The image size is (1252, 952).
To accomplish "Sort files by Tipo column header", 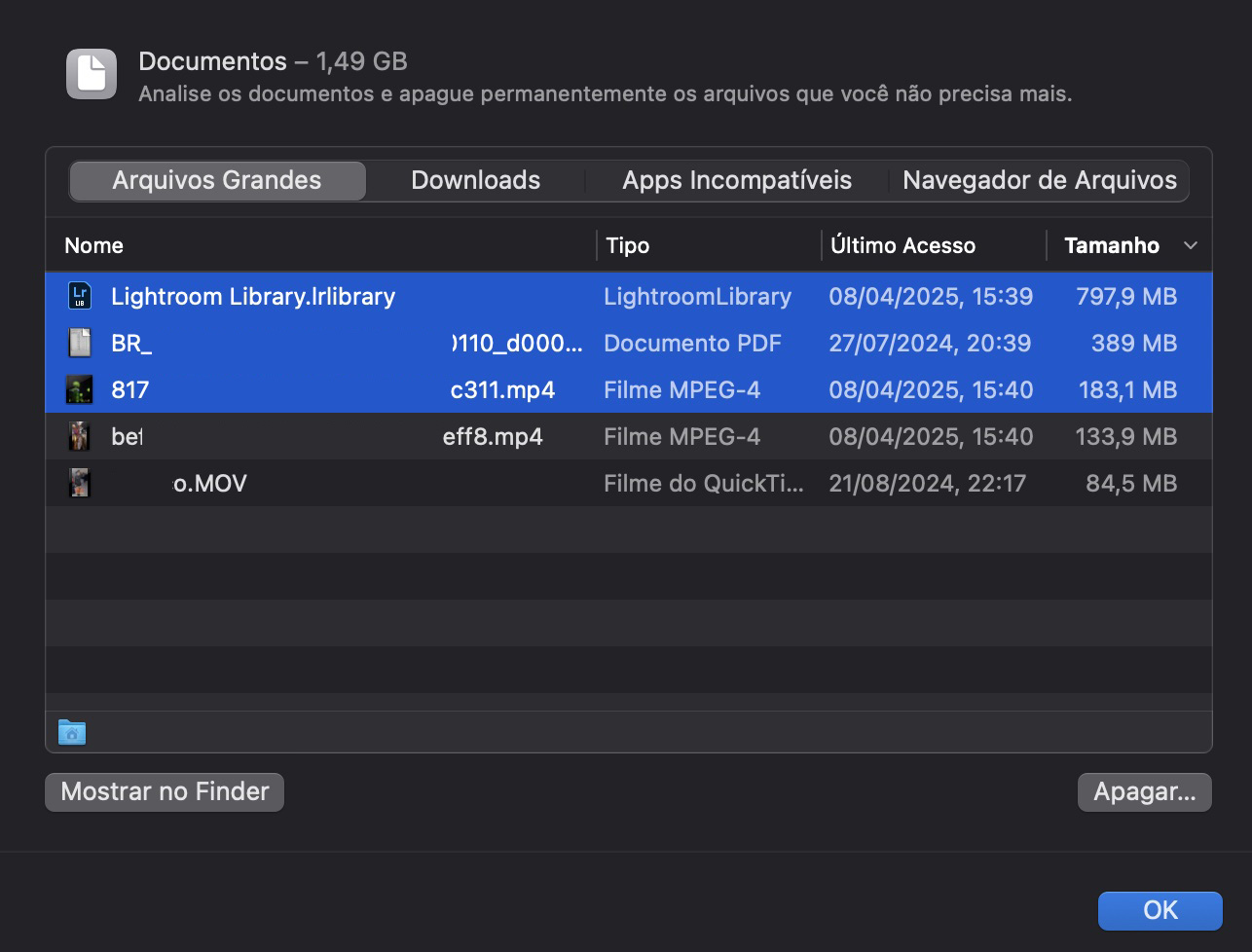I will coord(628,245).
